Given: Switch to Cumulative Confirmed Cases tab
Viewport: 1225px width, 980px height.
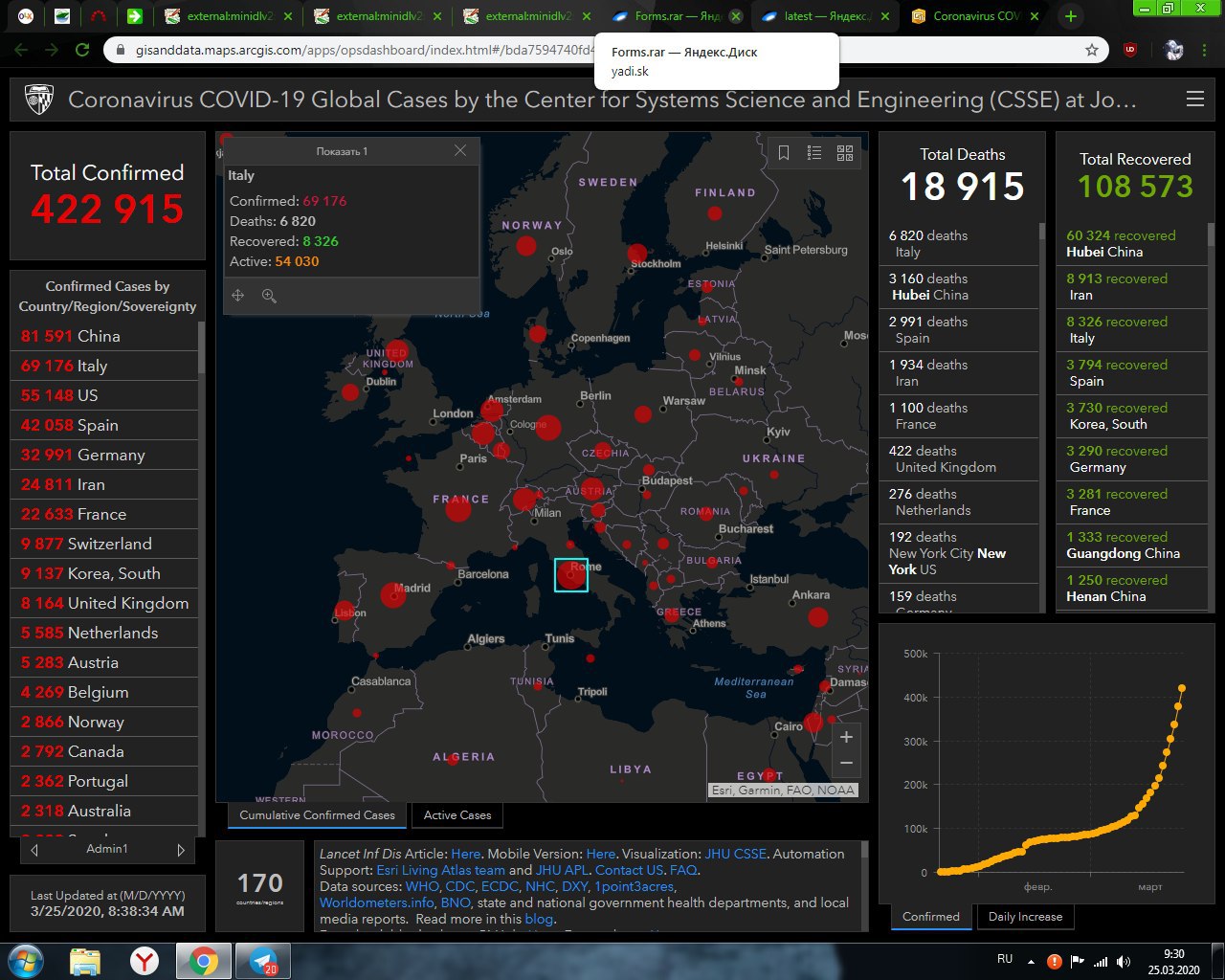Looking at the screenshot, I should [317, 815].
